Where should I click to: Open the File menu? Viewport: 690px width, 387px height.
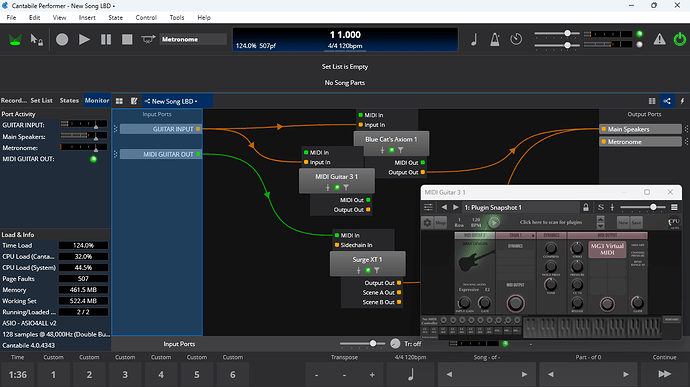[x=11, y=18]
